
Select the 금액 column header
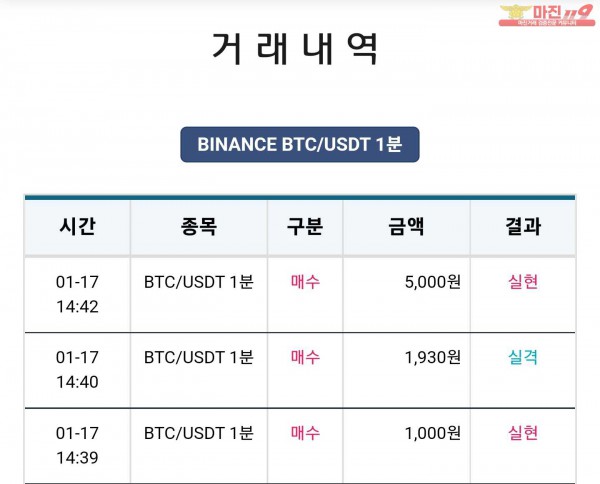point(405,227)
